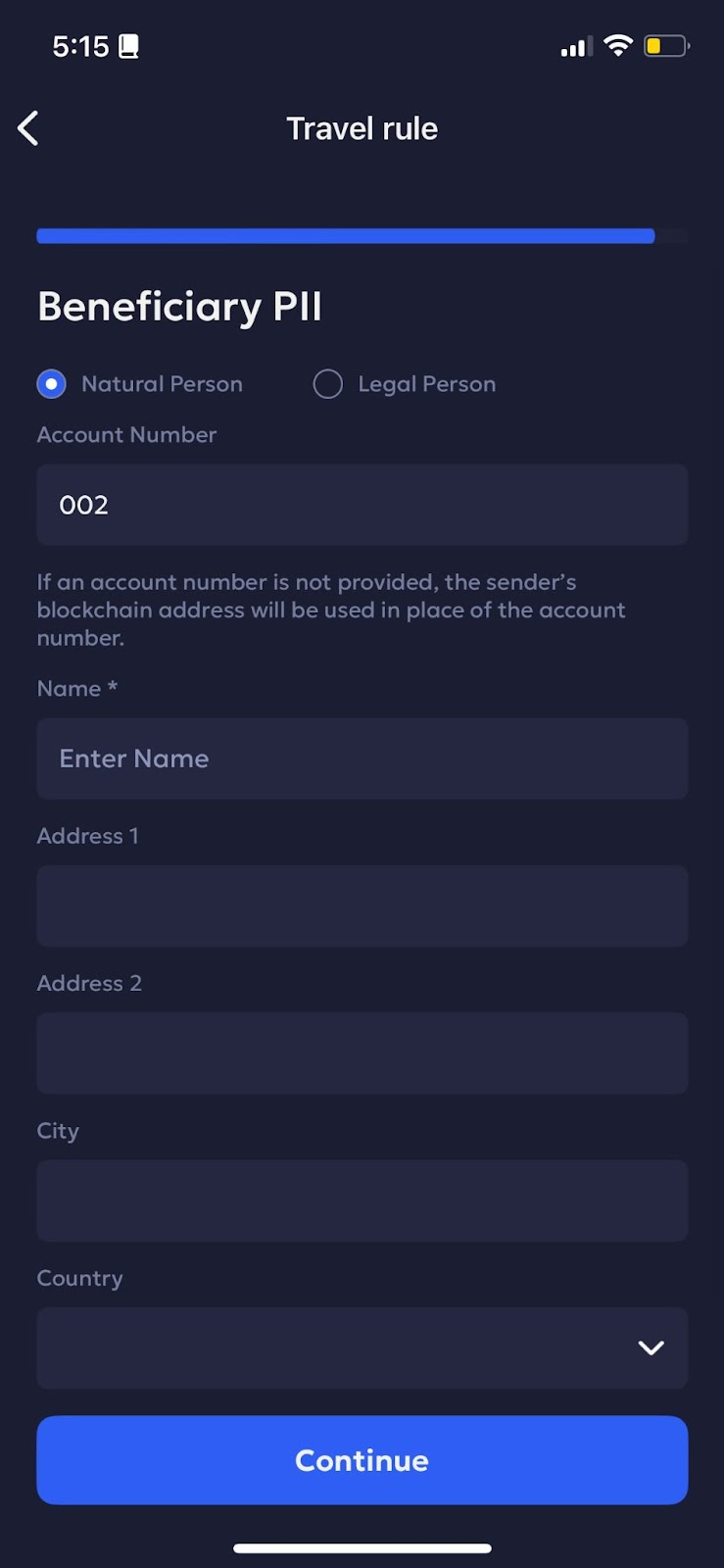Focus the Address 2 input field
Viewport: 724px width, 1568px height.
coord(362,1053)
